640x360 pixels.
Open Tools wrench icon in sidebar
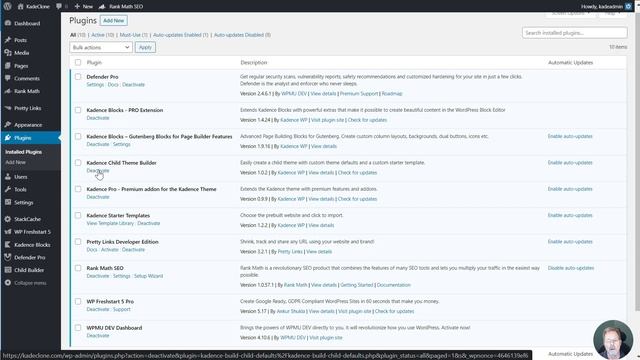(8, 189)
